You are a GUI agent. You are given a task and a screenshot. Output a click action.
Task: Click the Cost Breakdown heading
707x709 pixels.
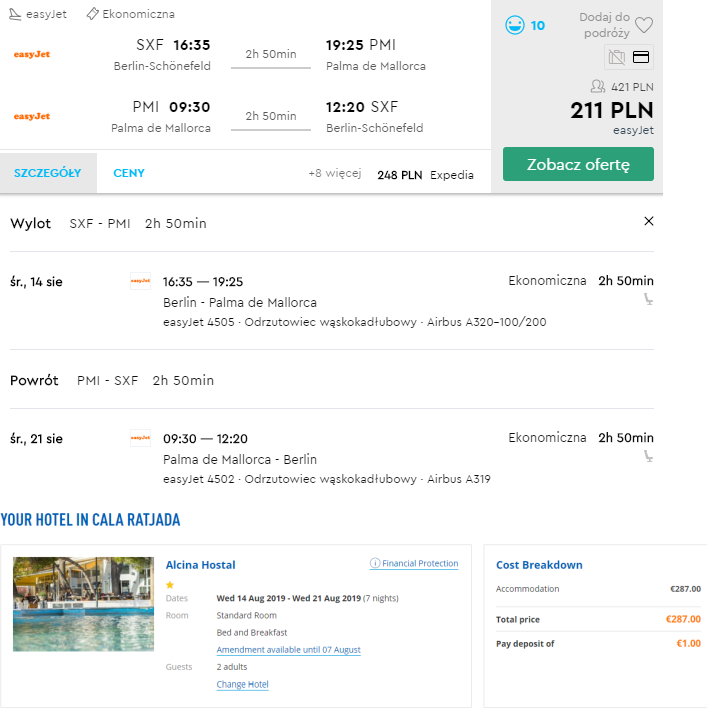(539, 565)
